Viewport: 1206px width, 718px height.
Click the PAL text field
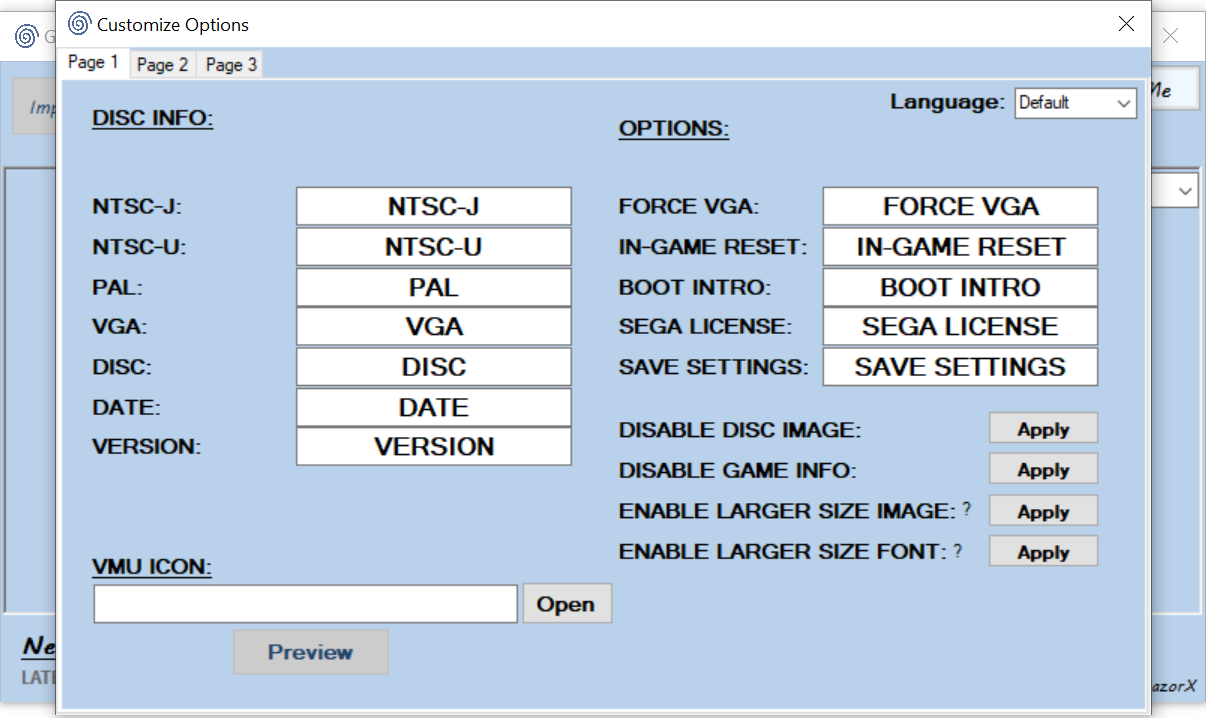pyautogui.click(x=433, y=287)
